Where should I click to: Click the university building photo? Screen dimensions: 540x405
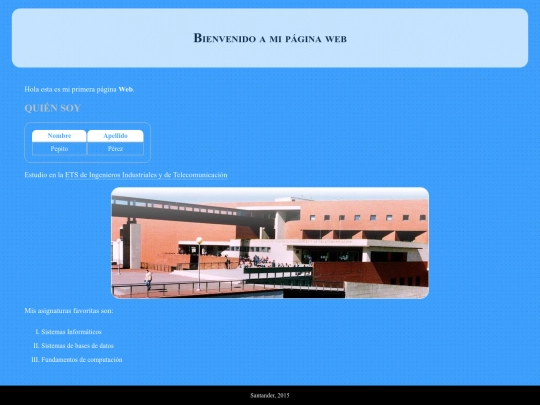(270, 243)
